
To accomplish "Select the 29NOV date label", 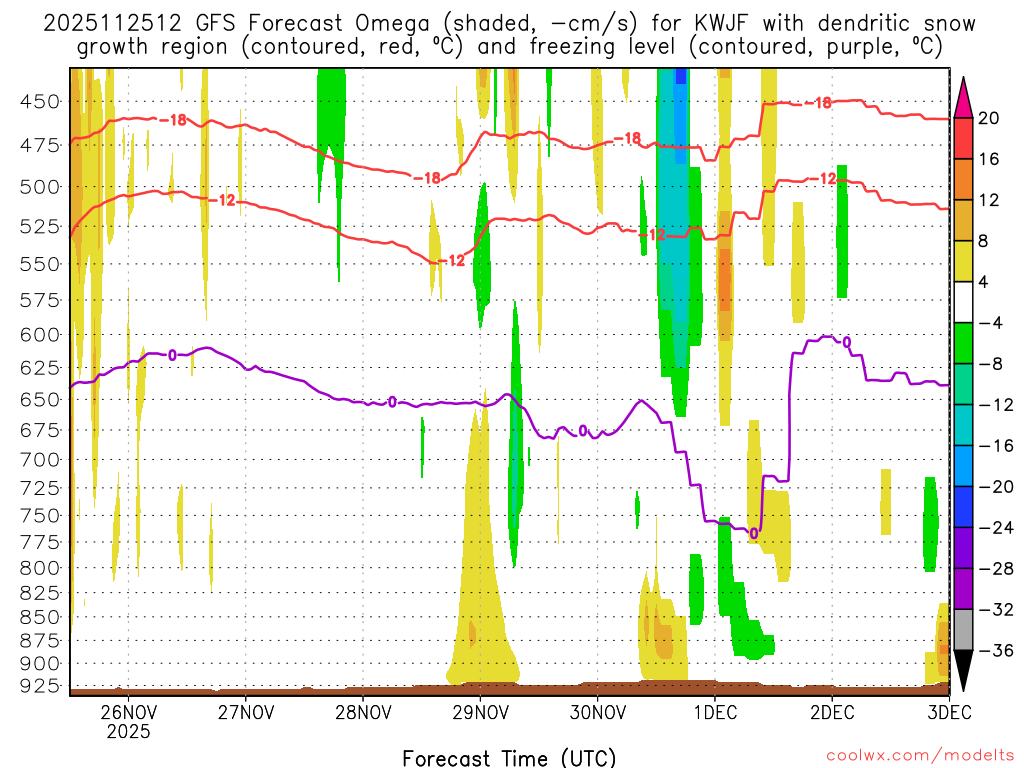I will [481, 712].
